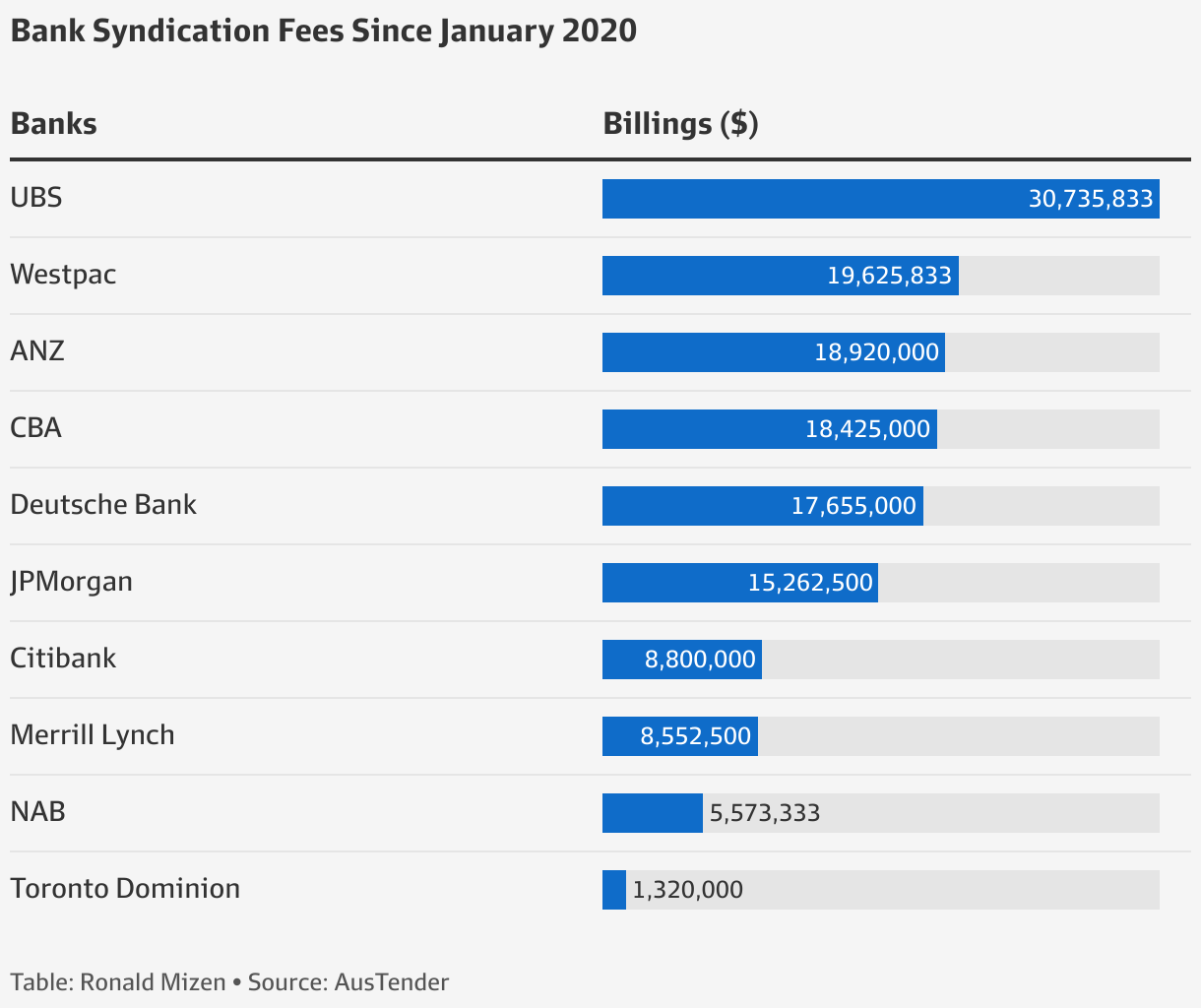Select the 'Banks' column header

pyautogui.click(x=53, y=124)
